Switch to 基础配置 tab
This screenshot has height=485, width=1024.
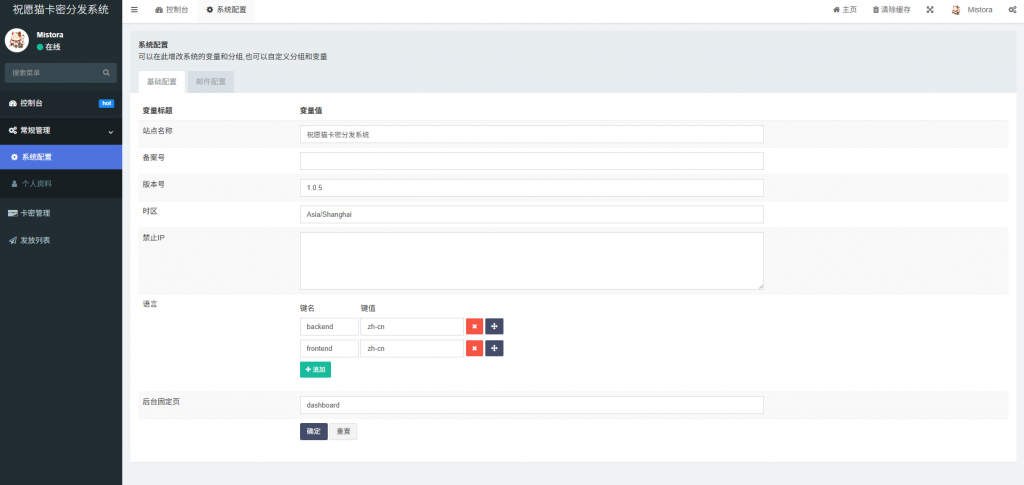pyautogui.click(x=161, y=82)
